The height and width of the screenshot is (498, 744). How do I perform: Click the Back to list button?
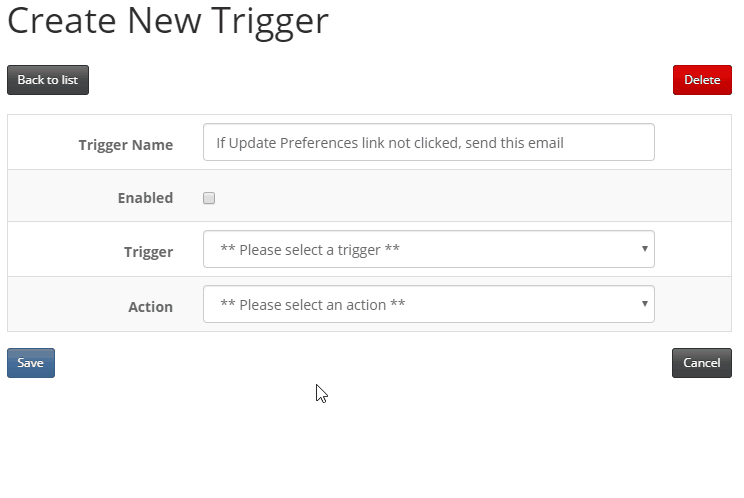(48, 80)
